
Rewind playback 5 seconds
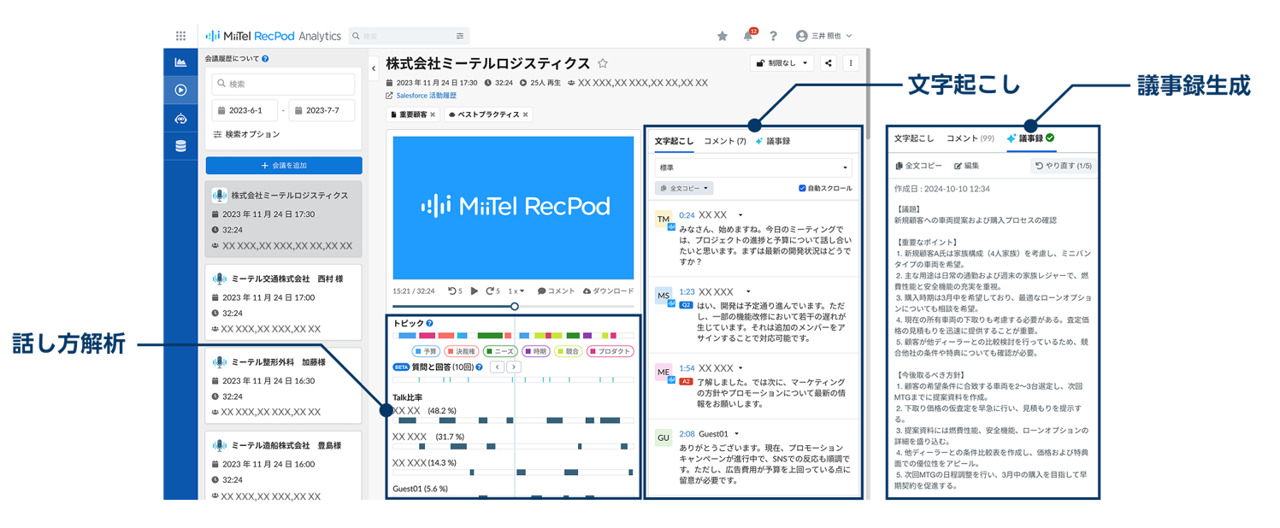455,291
